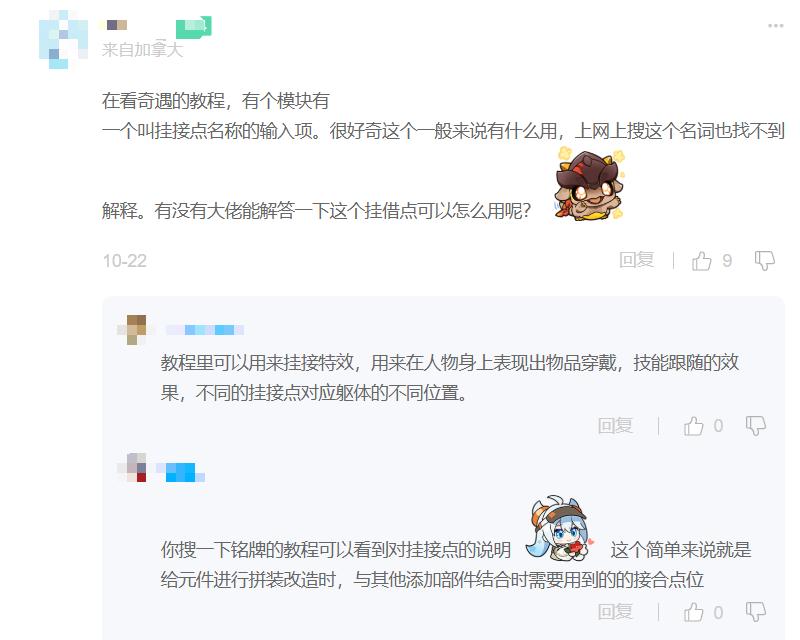This screenshot has width=800, height=640.
Task: Open the second replier's avatar
Action: (132, 467)
